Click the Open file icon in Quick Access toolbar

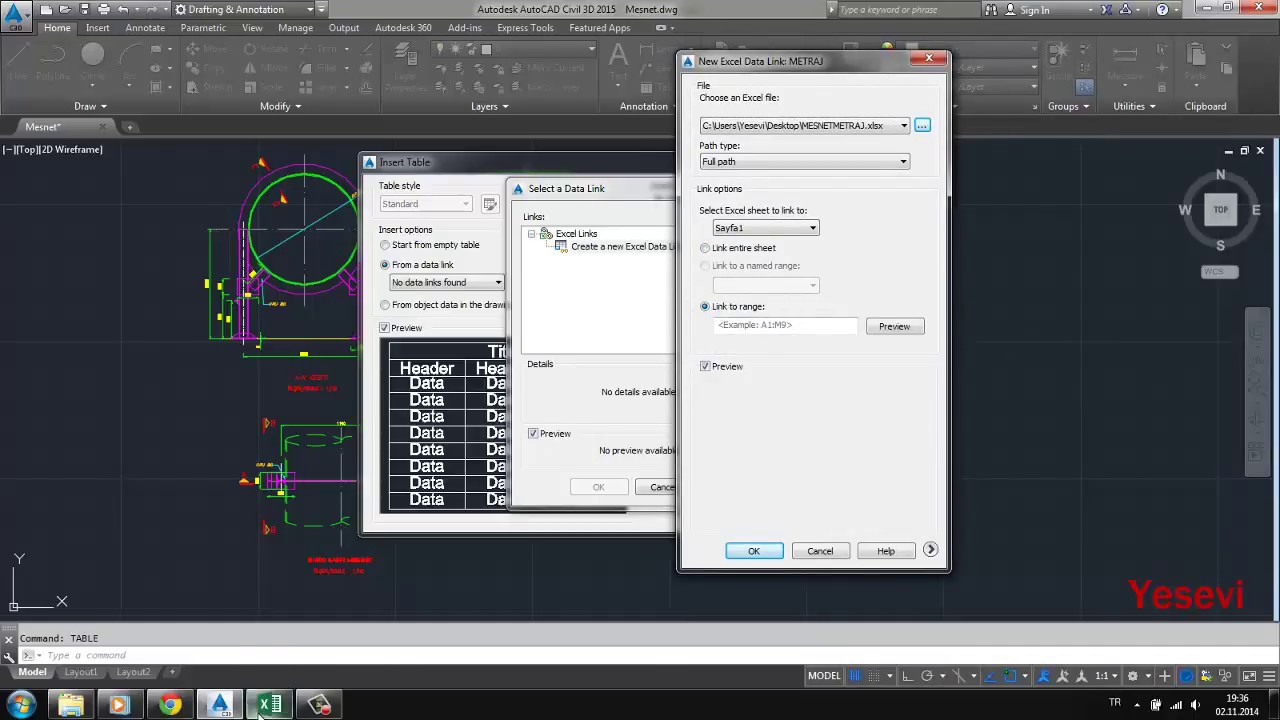coord(66,9)
